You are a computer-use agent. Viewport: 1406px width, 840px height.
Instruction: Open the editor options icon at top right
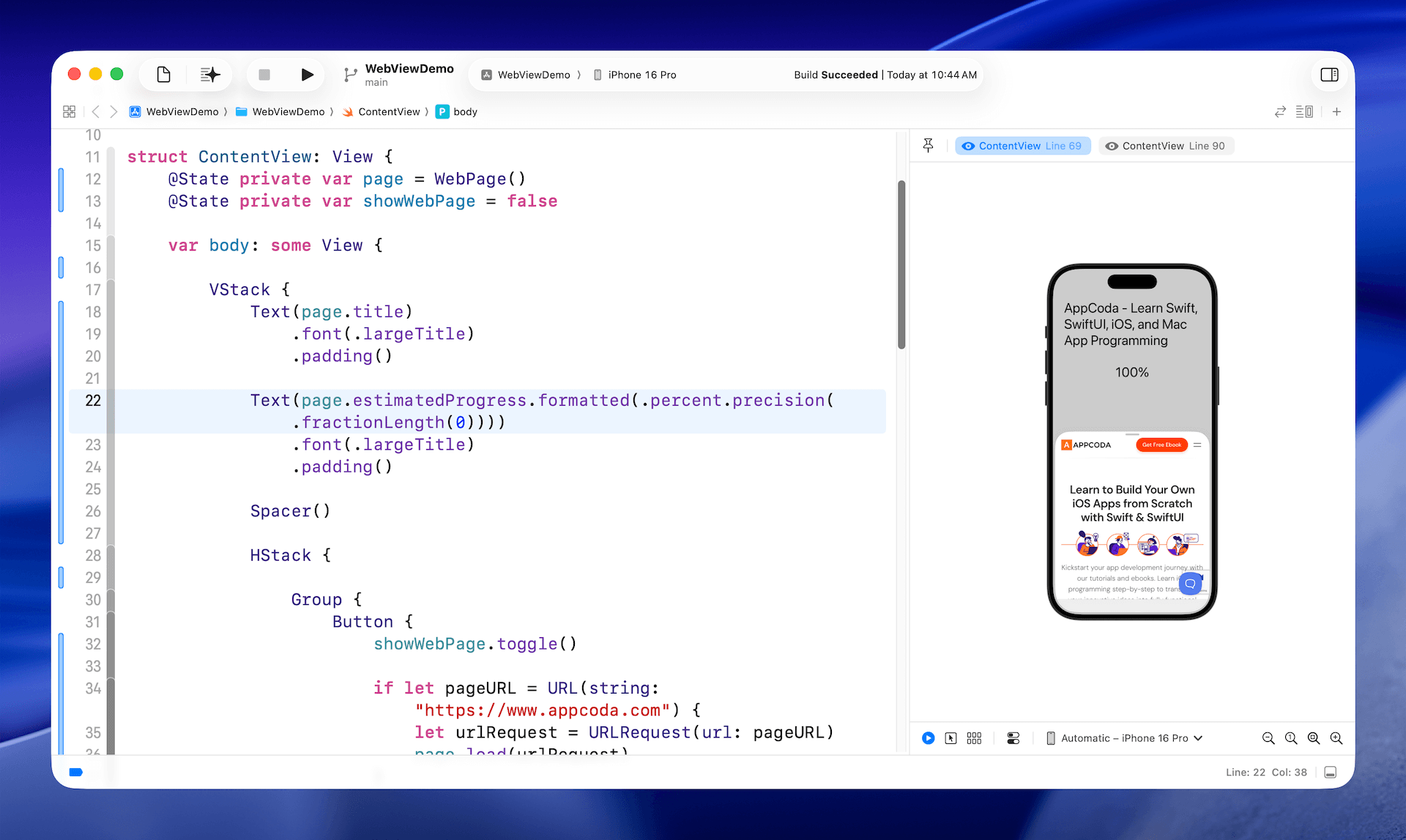click(1305, 111)
